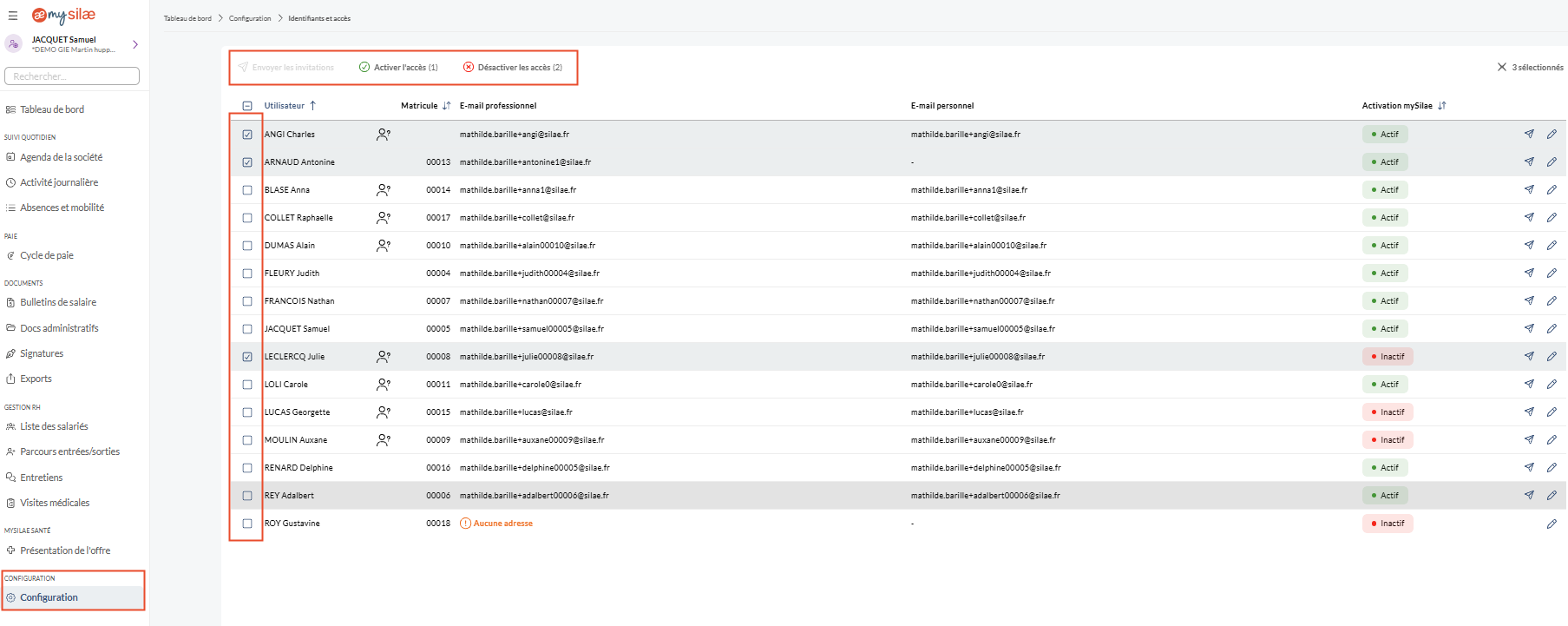Screen dimensions: 1568x626
Task: Open Agenda de la société
Action: point(61,157)
